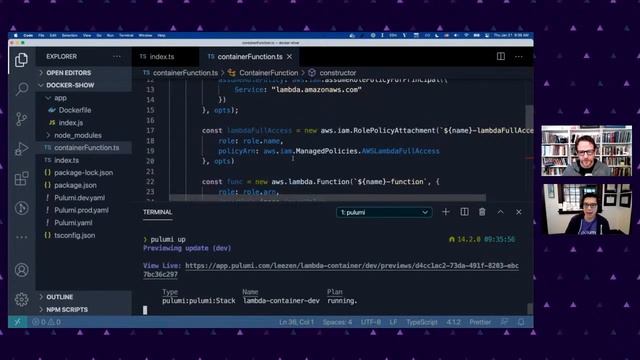Image resolution: width=640 pixels, height=360 pixels.
Task: Open the Apple menu
Action: click(x=16, y=36)
